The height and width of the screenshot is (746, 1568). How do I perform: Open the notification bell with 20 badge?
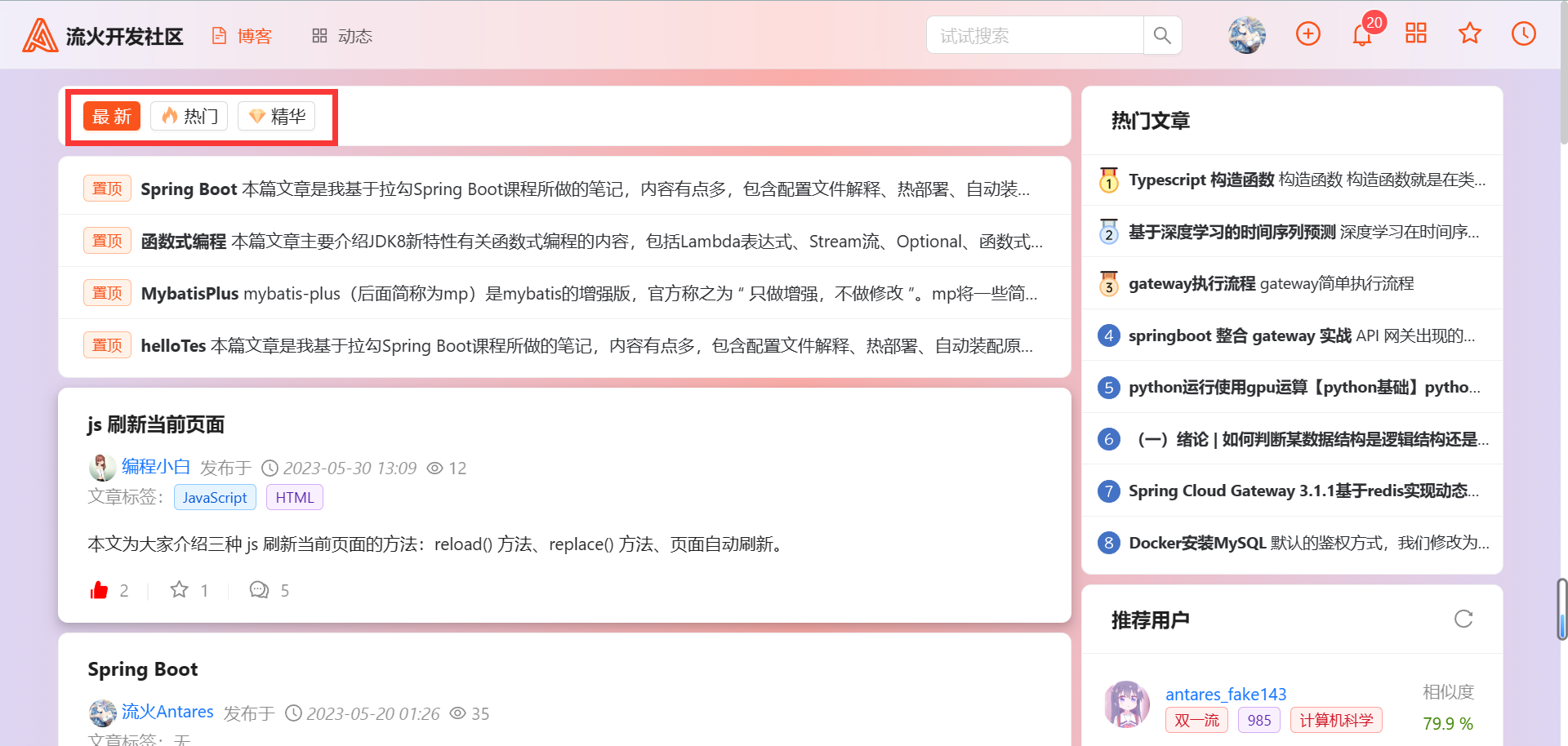[1362, 34]
